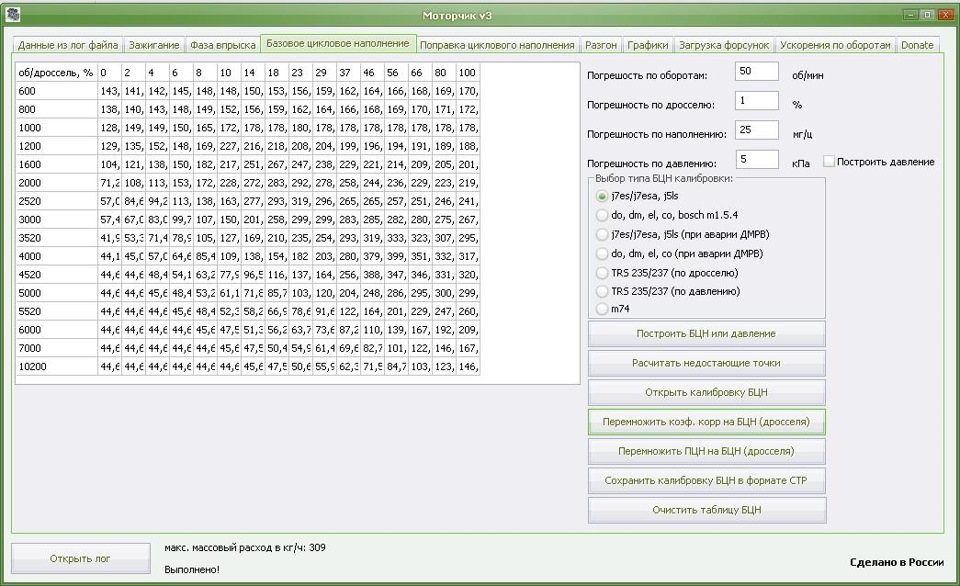The height and width of the screenshot is (586, 960).
Task: Click cell 71,2 in the 2000 row
Action: click(110, 183)
